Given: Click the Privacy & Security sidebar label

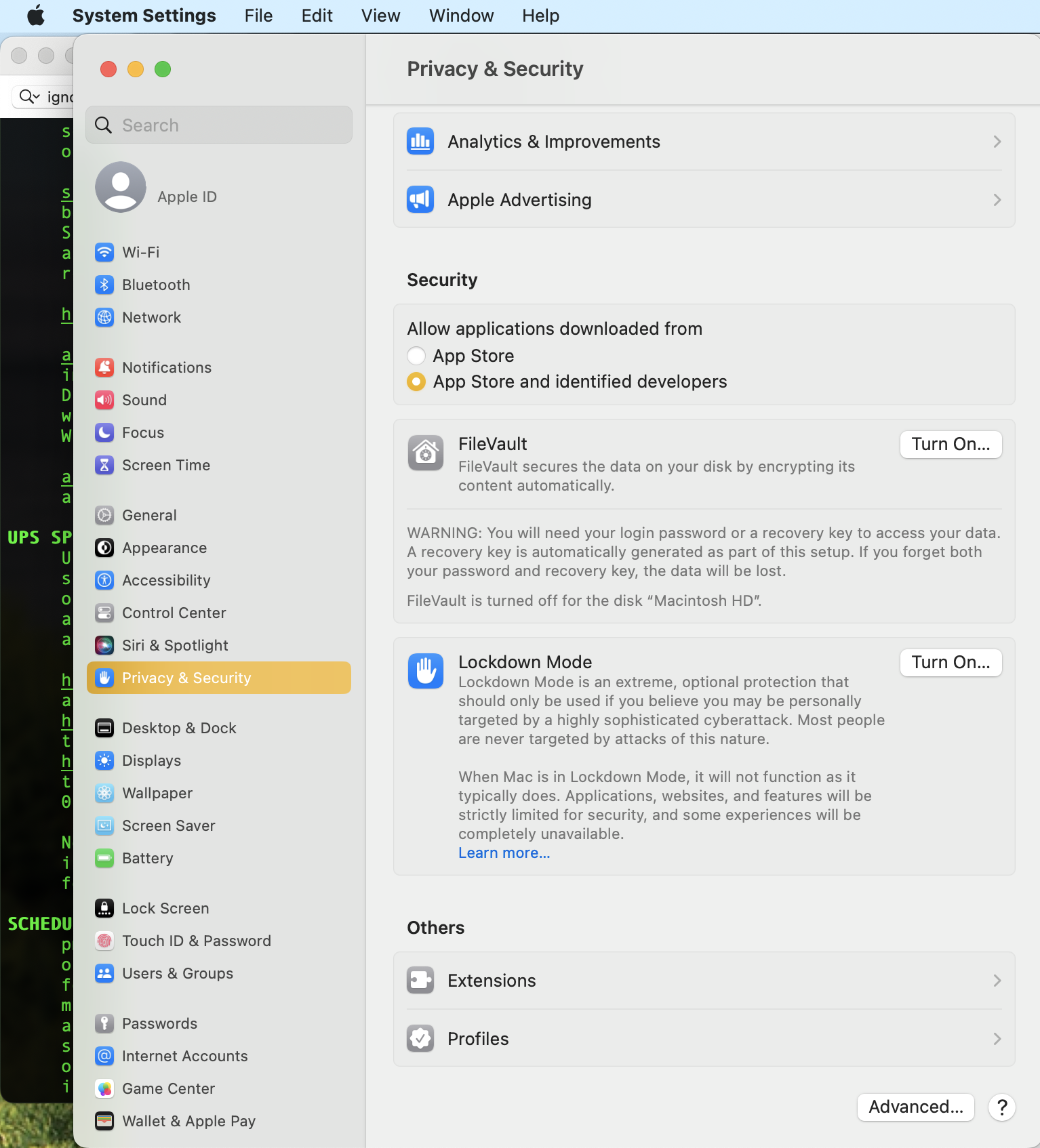Looking at the screenshot, I should click(186, 678).
